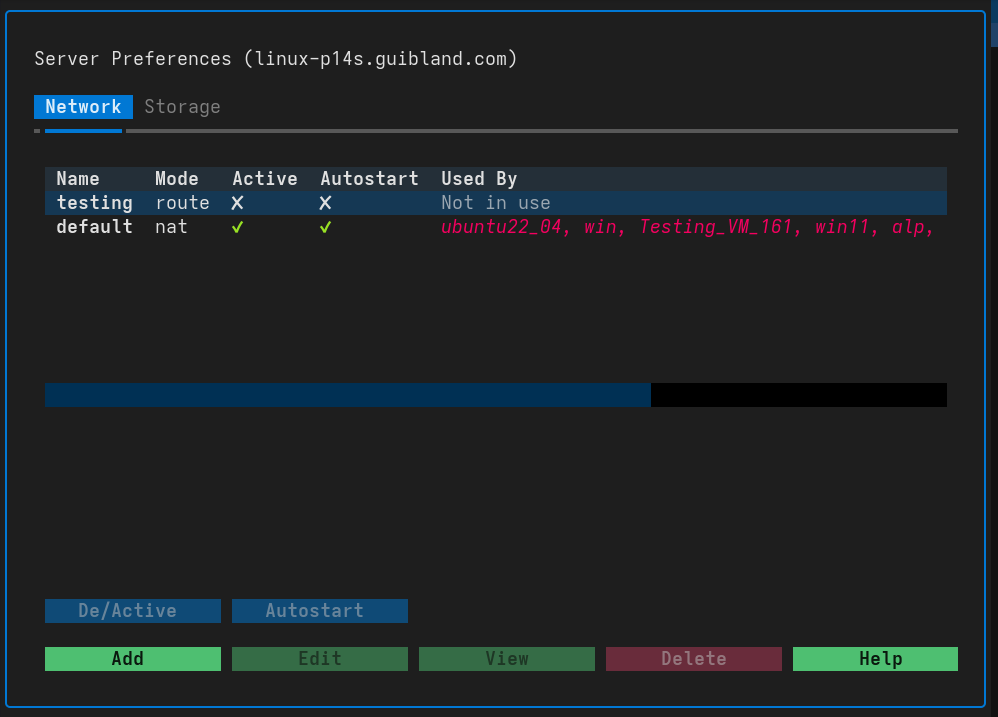Click the Autostart checkmark on default network
The width and height of the screenshot is (998, 717).
[325, 227]
